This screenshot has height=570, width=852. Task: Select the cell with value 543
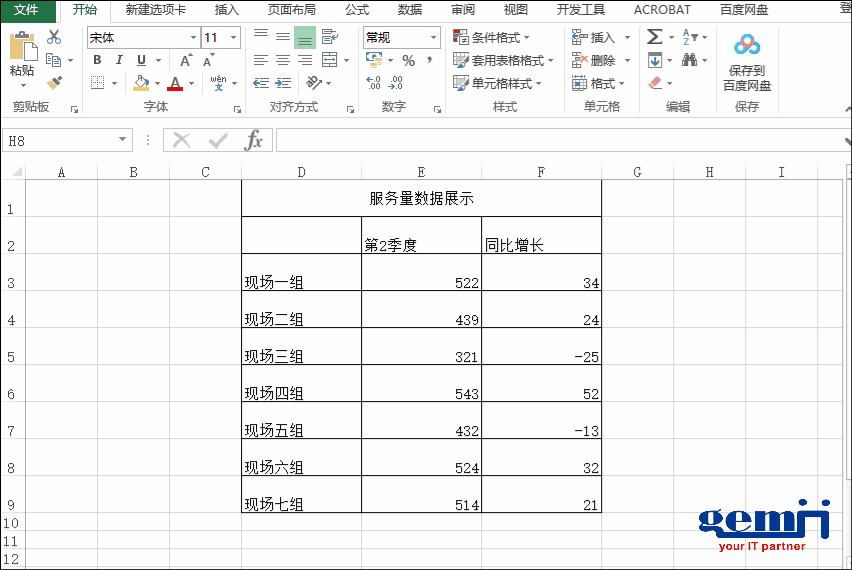click(x=422, y=383)
